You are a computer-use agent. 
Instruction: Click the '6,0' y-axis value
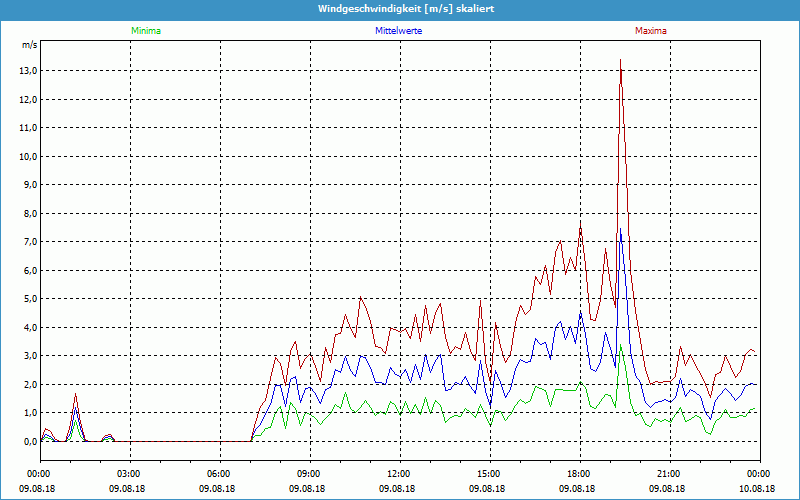(x=31, y=270)
